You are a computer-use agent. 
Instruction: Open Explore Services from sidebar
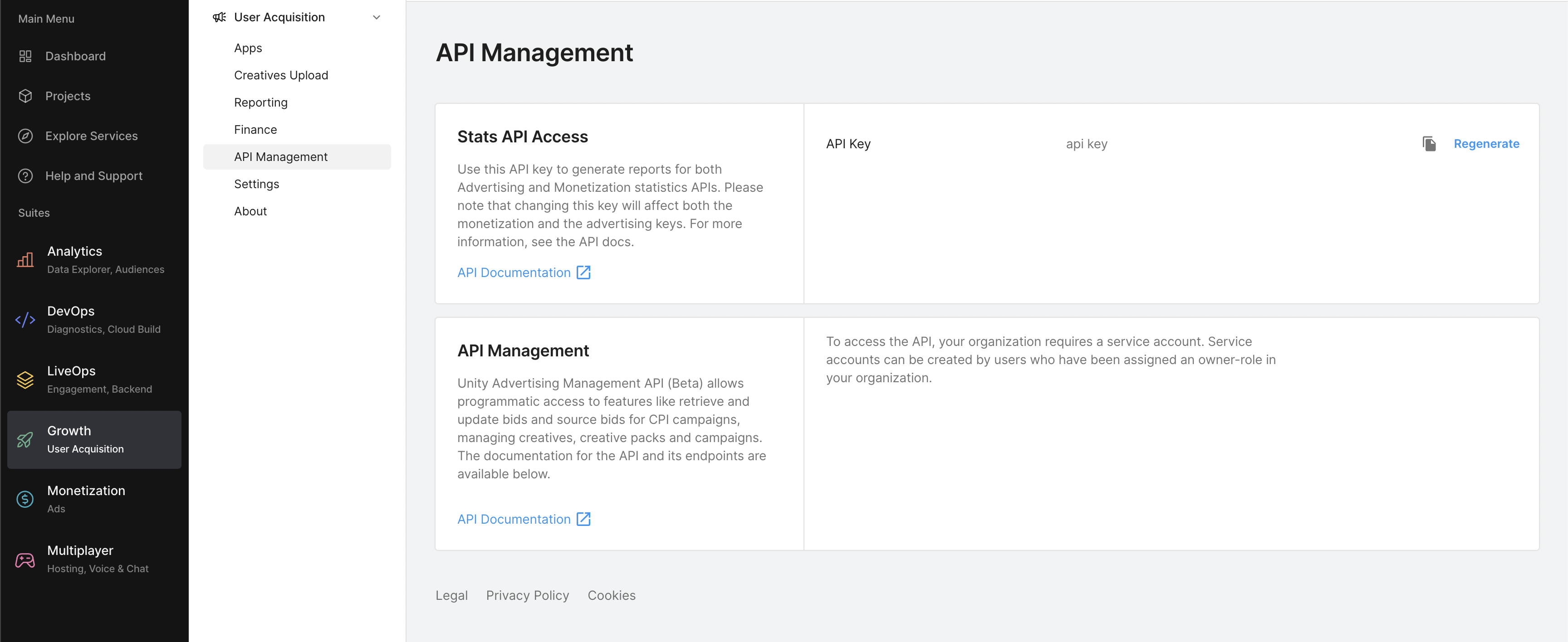91,135
